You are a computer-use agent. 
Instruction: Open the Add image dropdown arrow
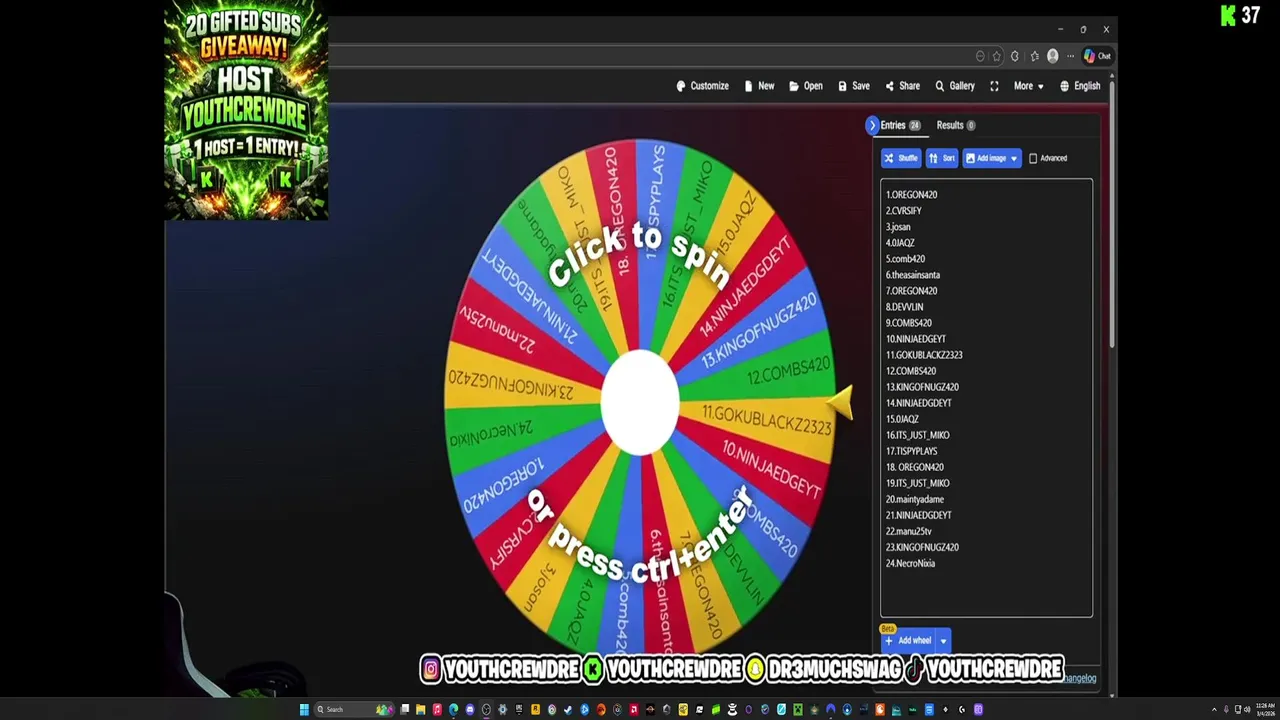(x=1014, y=158)
